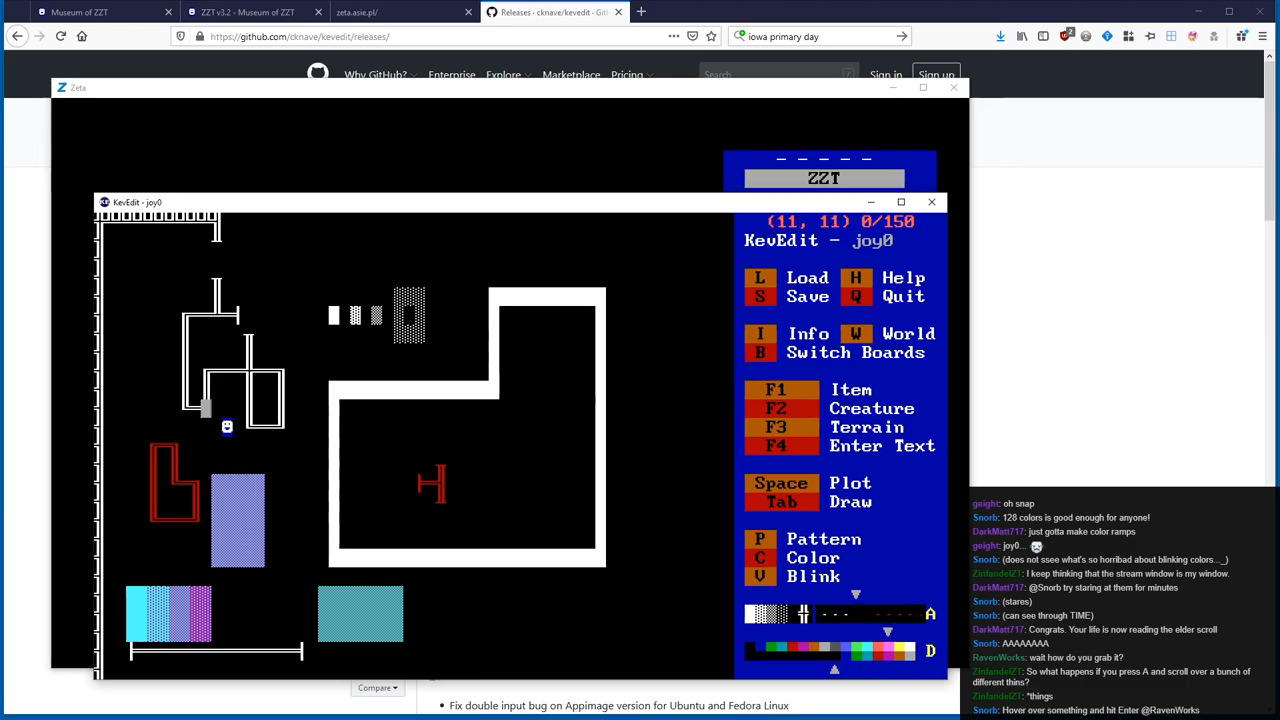Screen dimensions: 1280x720
Task: Open page actions ellipsis in address bar
Action: pyautogui.click(x=673, y=36)
